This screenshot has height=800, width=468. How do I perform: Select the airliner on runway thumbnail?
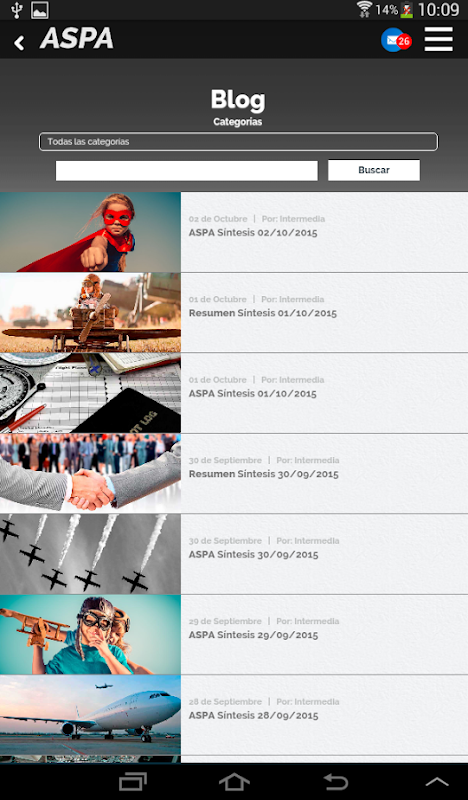[90, 715]
